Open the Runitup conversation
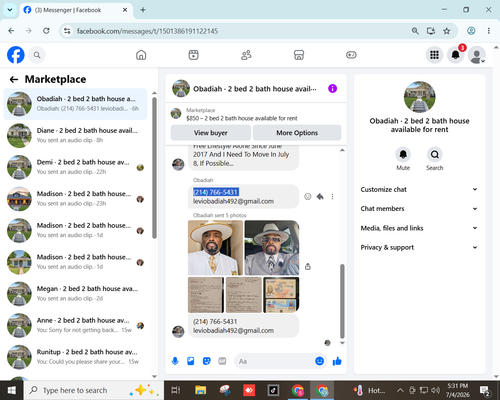 [75, 357]
